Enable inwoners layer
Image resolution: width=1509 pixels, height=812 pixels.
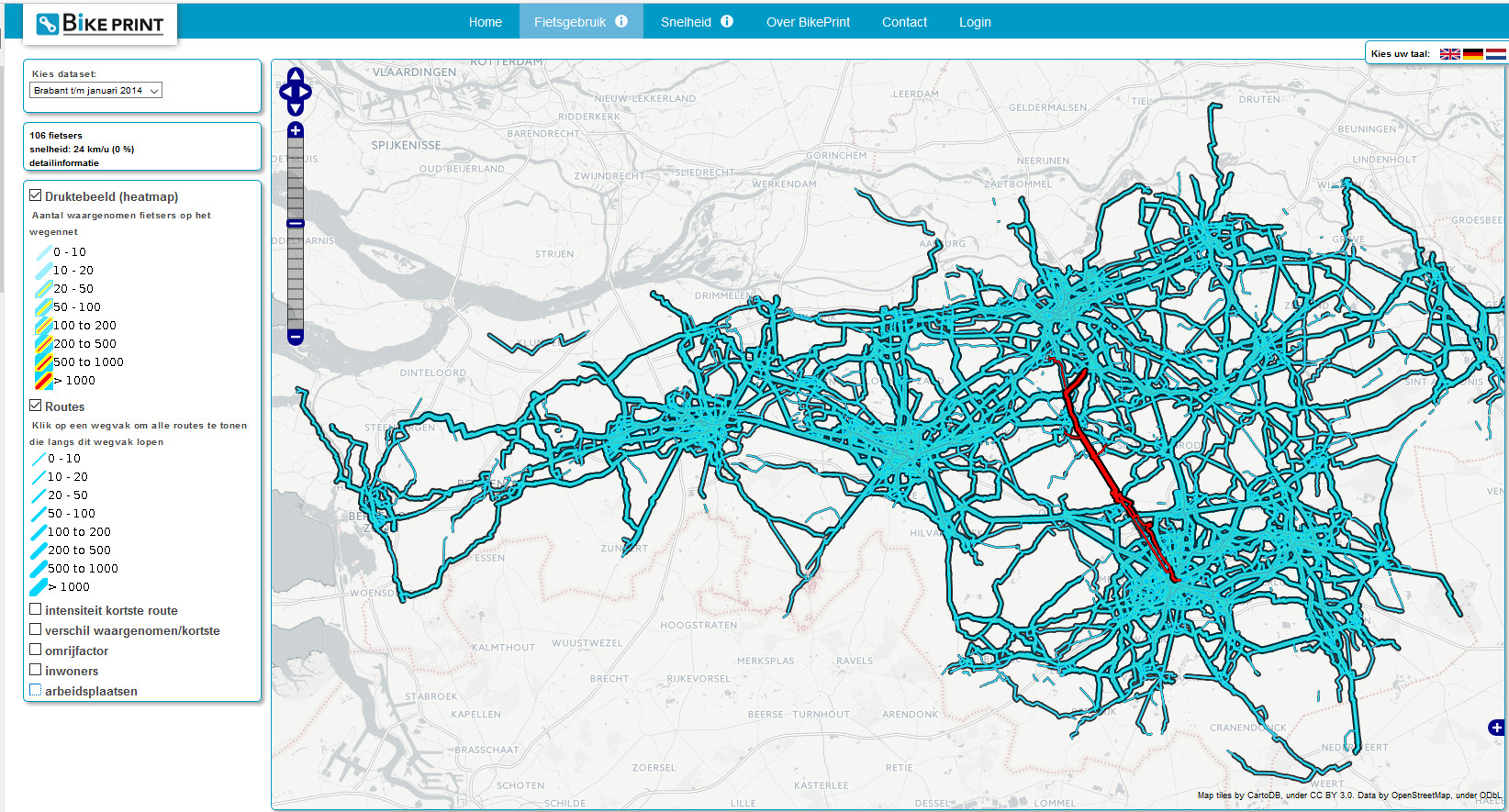(36, 670)
